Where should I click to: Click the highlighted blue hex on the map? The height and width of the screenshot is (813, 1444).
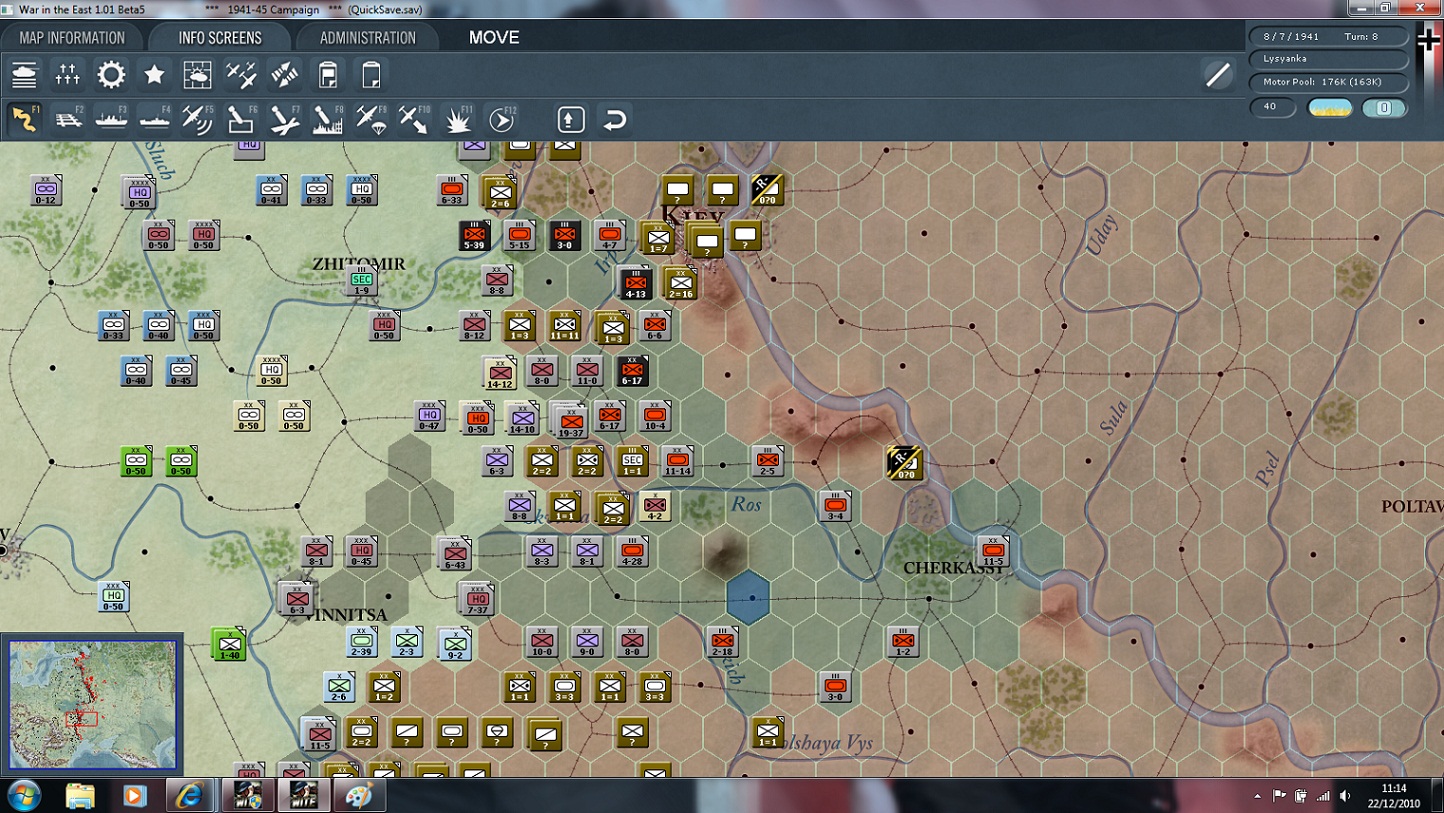click(747, 596)
